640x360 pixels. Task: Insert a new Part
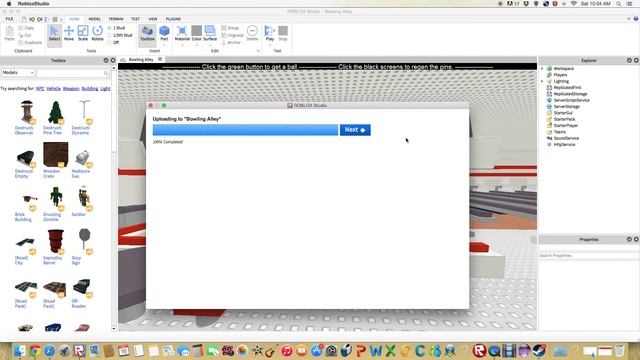164,33
